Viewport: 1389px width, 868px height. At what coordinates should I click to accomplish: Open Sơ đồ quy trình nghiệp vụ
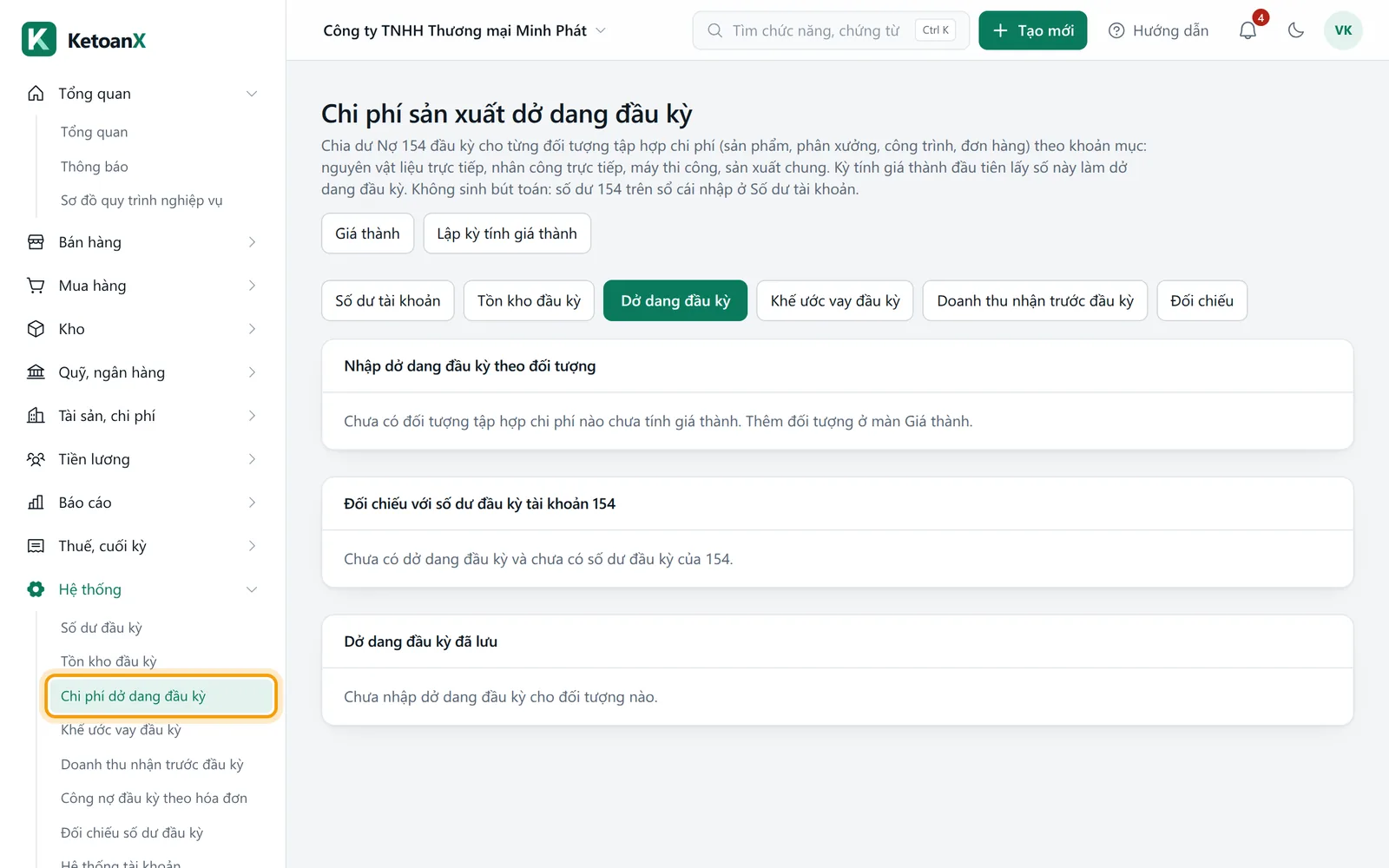pos(142,201)
